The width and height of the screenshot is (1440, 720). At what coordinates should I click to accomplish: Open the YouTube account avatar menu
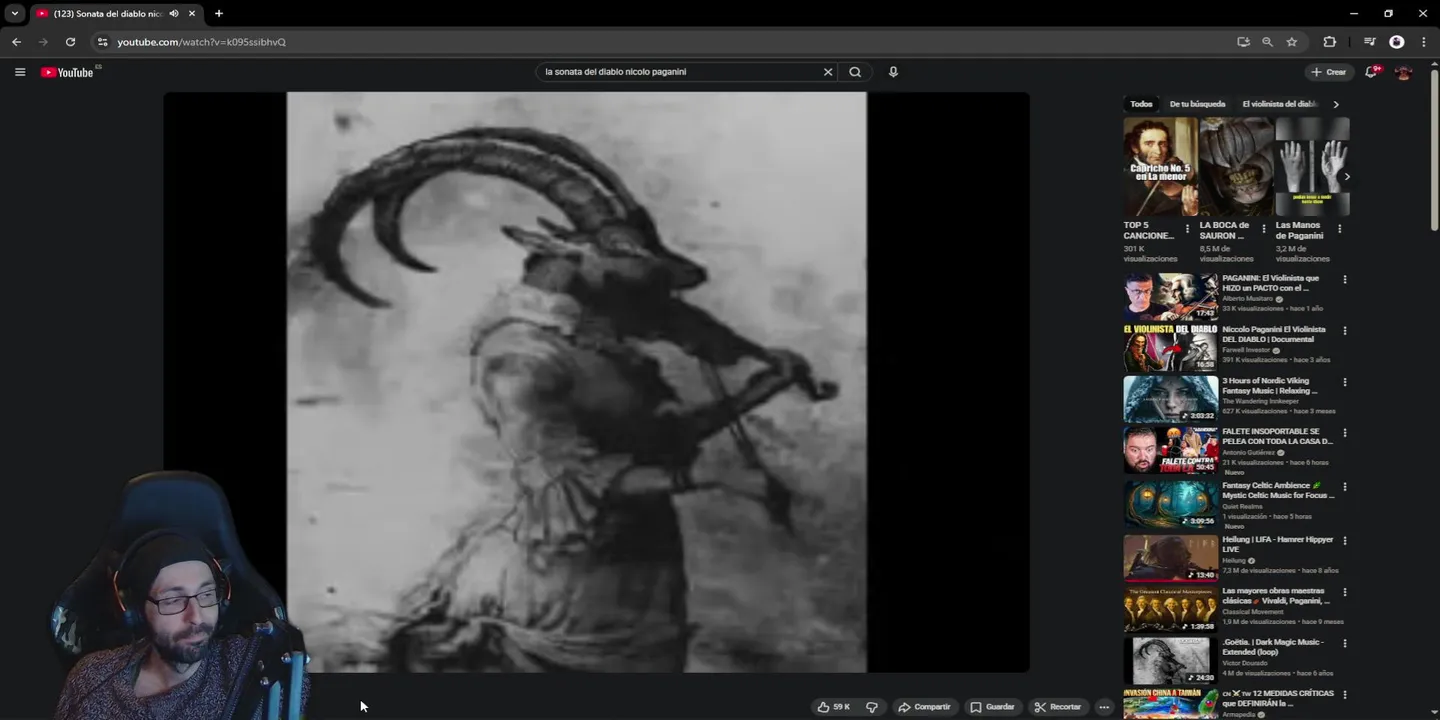(x=1403, y=72)
